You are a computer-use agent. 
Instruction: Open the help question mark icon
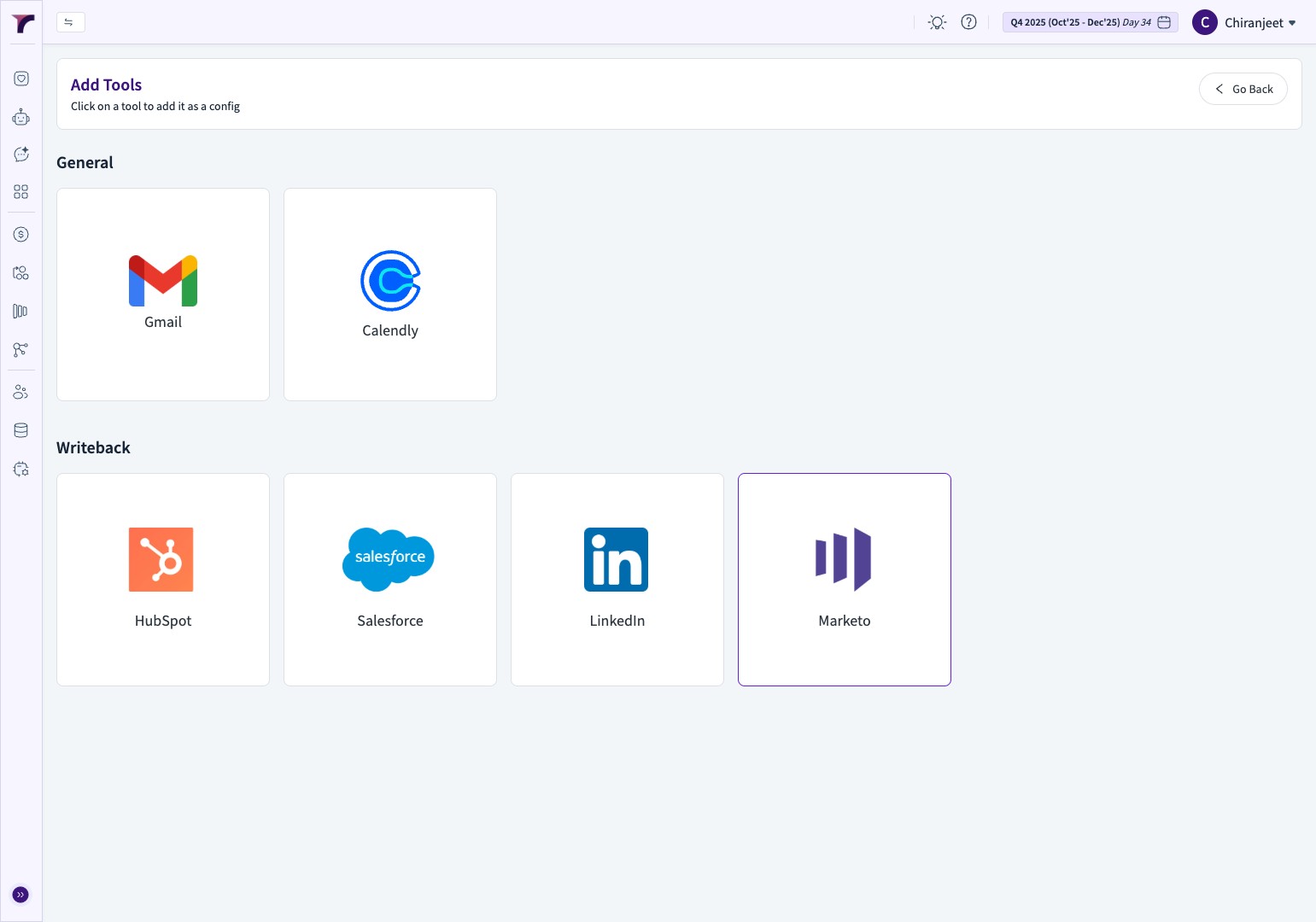(968, 22)
